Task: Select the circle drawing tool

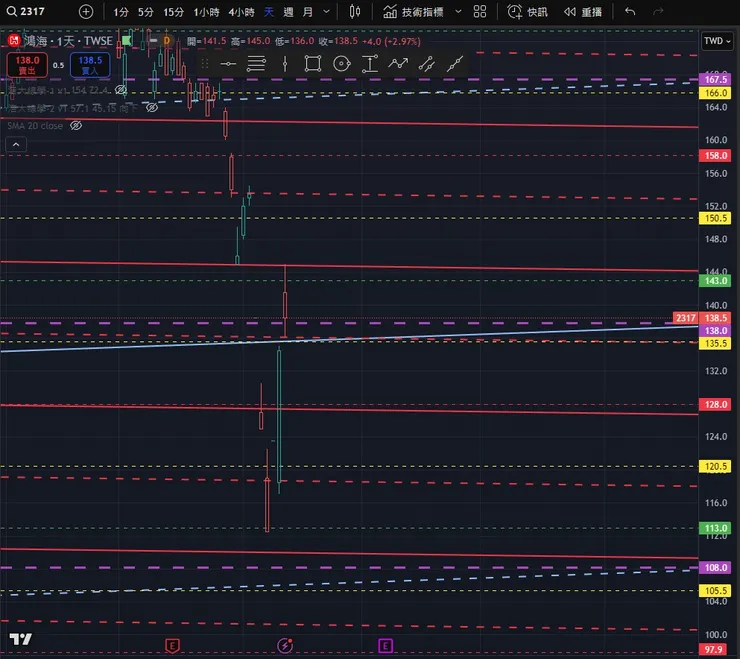Action: point(342,64)
